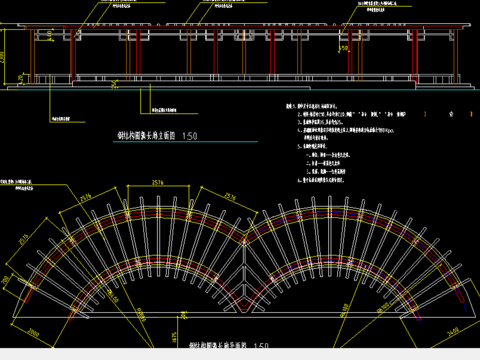Click the V-shaped junction where two arcs meet
480x360 pixels.
pyautogui.click(x=244, y=305)
